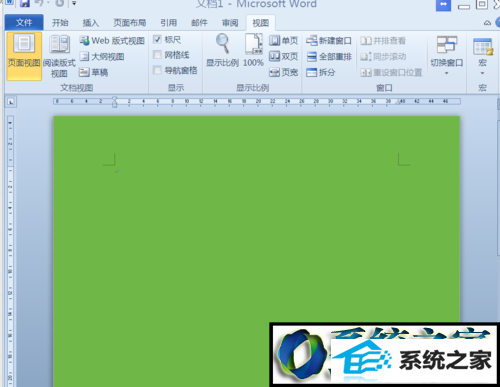Toggle the Ruler (标尺) checkbox

157,39
